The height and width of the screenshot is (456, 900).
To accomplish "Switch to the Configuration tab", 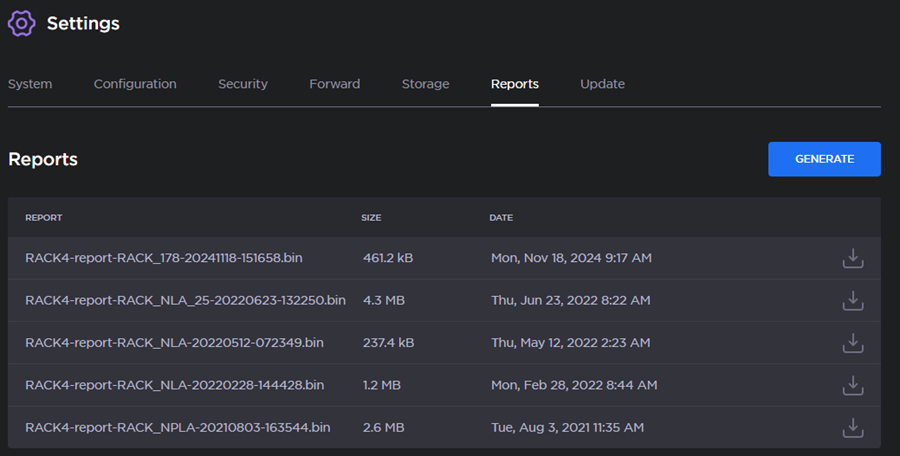I will (135, 84).
